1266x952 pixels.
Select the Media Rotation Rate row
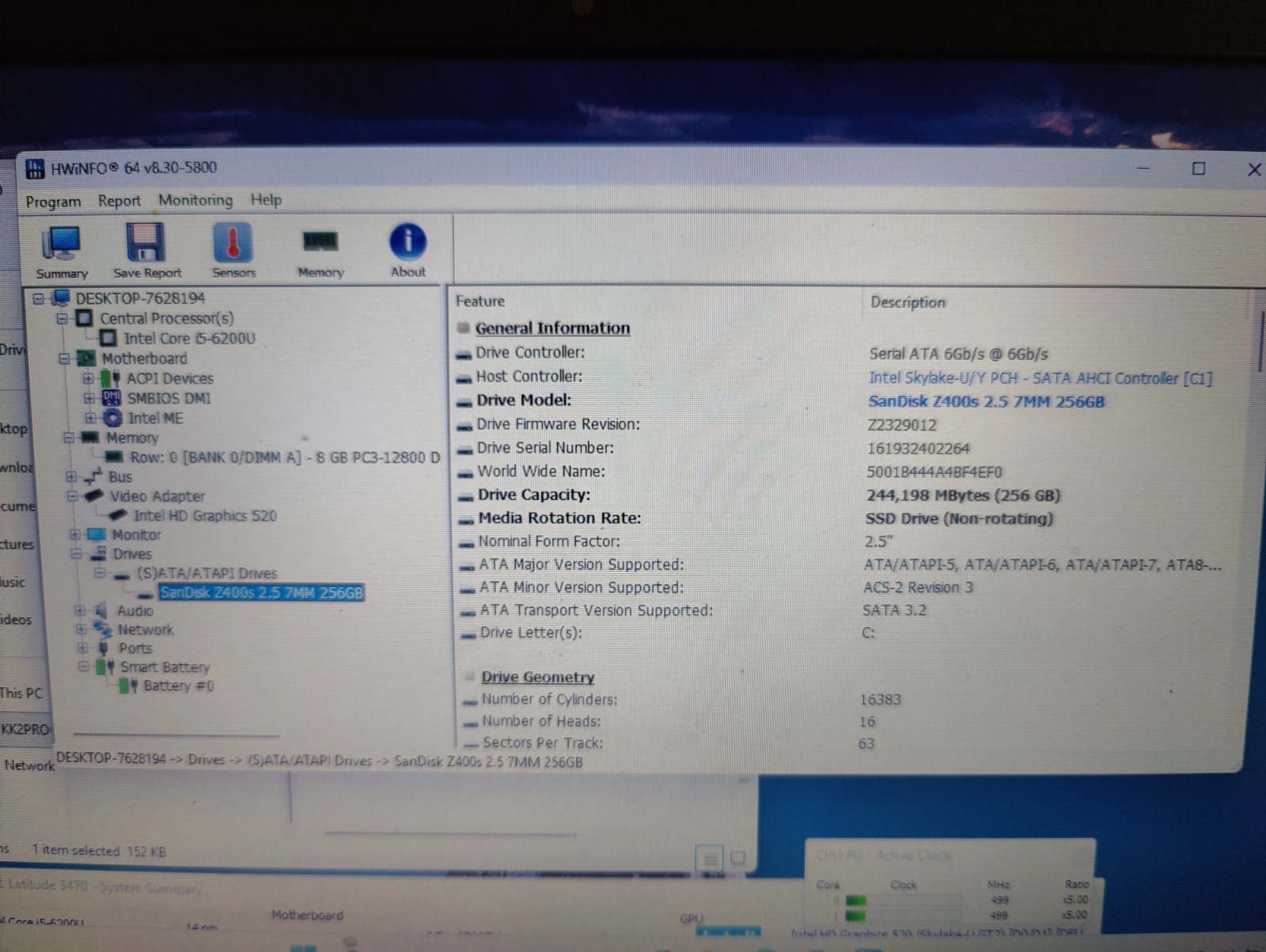click(839, 518)
